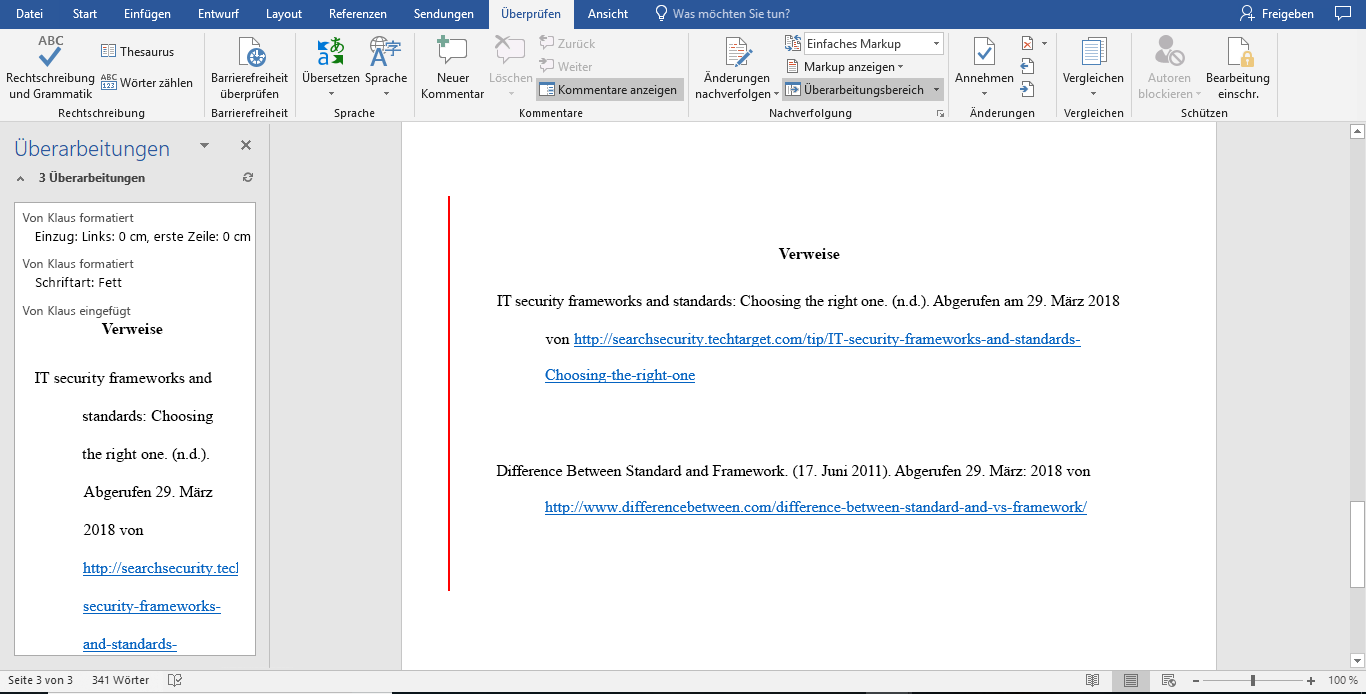The width and height of the screenshot is (1366, 694).
Task: Switch to the Einfügen tab
Action: coord(147,14)
